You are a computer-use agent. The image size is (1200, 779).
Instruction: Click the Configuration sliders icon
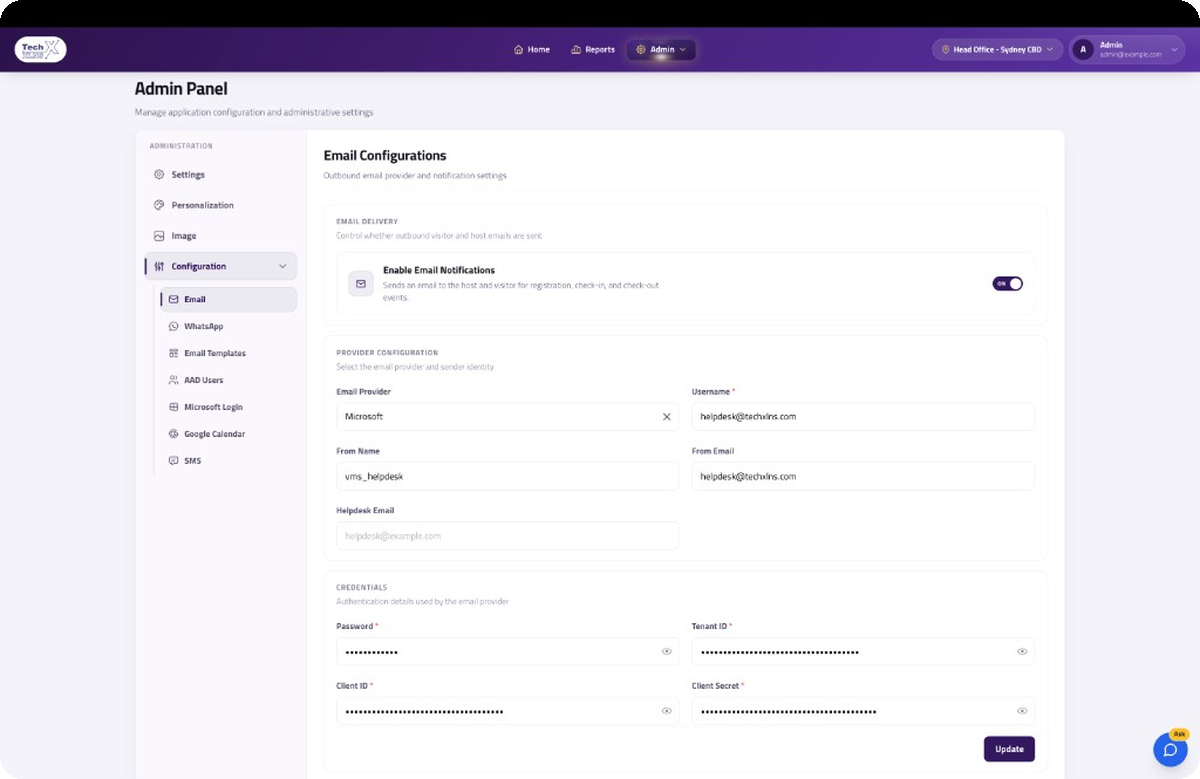159,266
